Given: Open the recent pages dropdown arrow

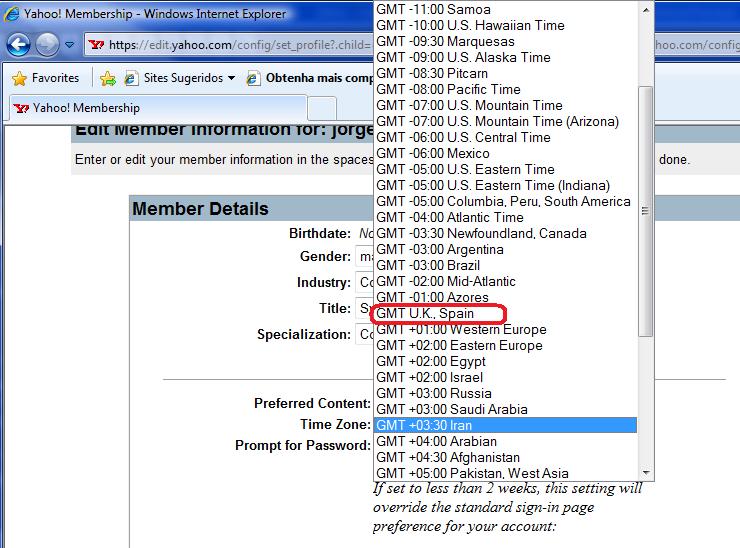Looking at the screenshot, I should click(70, 45).
